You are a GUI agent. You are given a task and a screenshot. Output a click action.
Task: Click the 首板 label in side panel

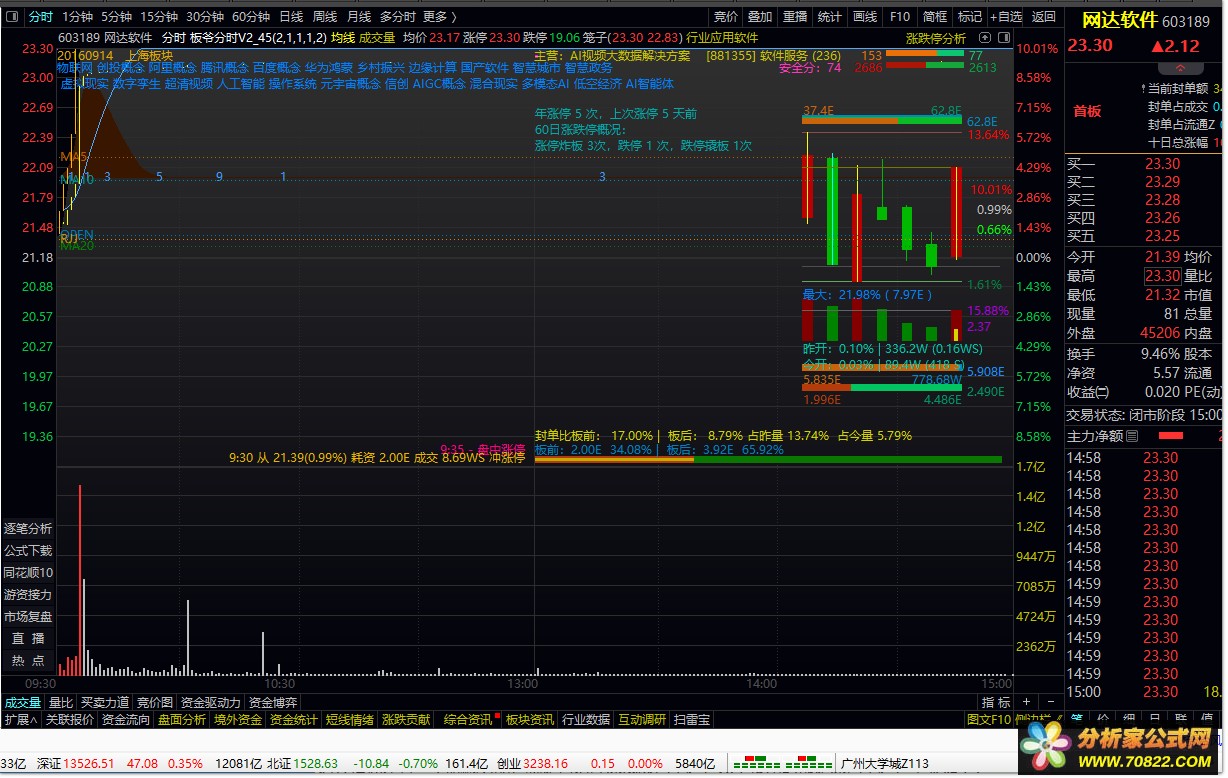[1087, 111]
